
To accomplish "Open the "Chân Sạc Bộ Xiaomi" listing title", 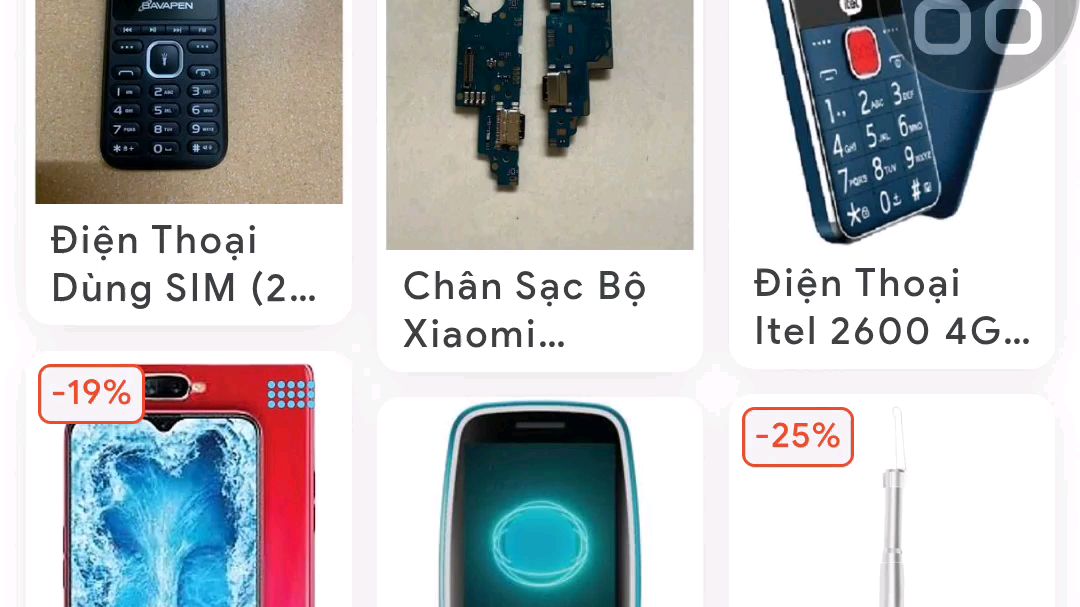I will (x=525, y=310).
